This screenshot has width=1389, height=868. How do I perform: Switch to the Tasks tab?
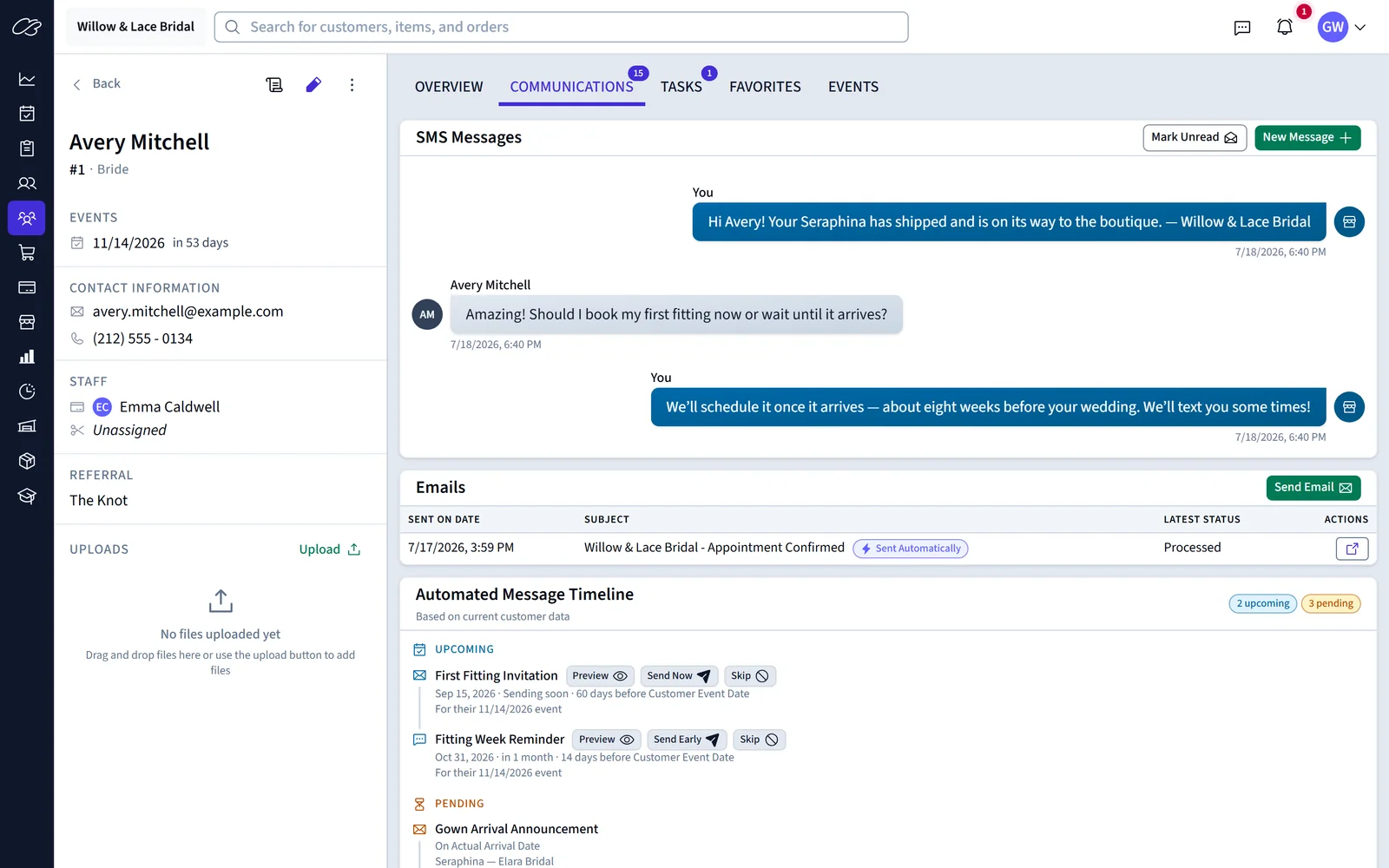tap(681, 87)
